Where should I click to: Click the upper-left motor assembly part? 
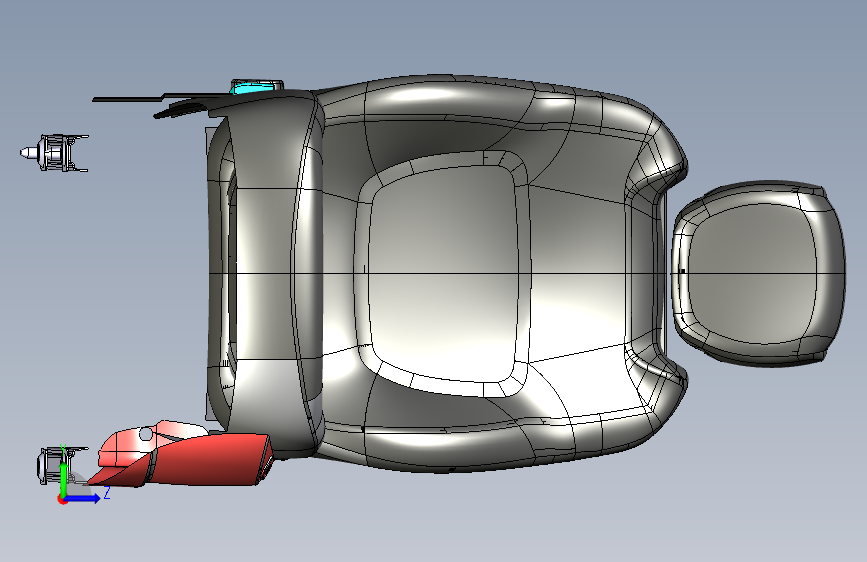pyautogui.click(x=54, y=153)
